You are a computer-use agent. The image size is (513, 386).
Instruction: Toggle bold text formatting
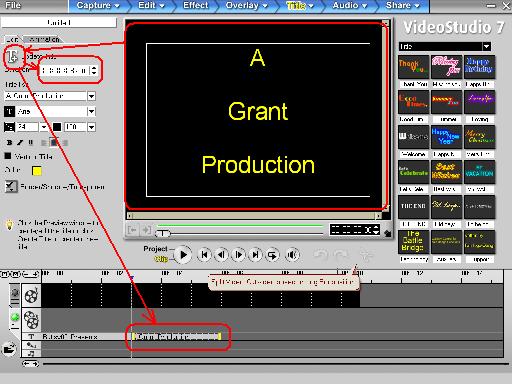pyautogui.click(x=9, y=143)
